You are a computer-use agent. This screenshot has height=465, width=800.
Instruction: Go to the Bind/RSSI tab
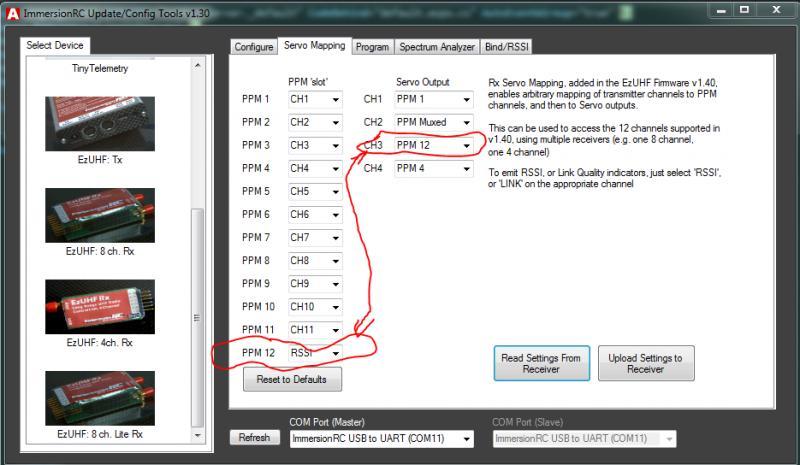pos(508,47)
